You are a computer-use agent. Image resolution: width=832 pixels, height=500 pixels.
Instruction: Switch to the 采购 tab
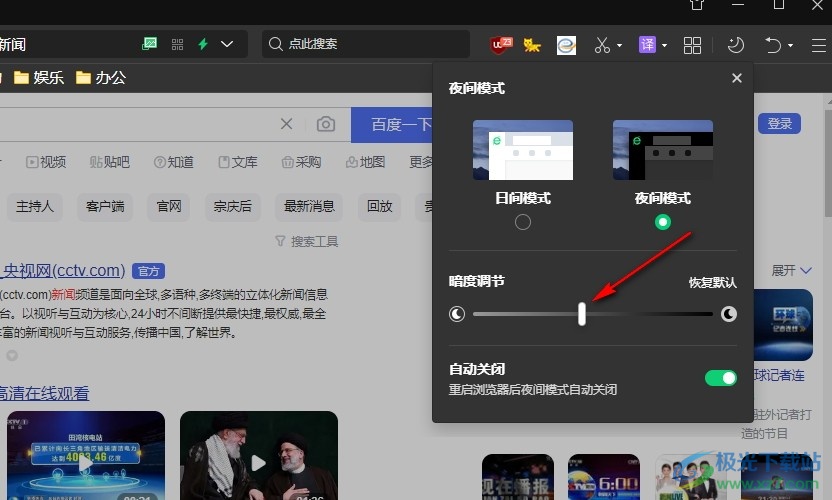click(301, 162)
